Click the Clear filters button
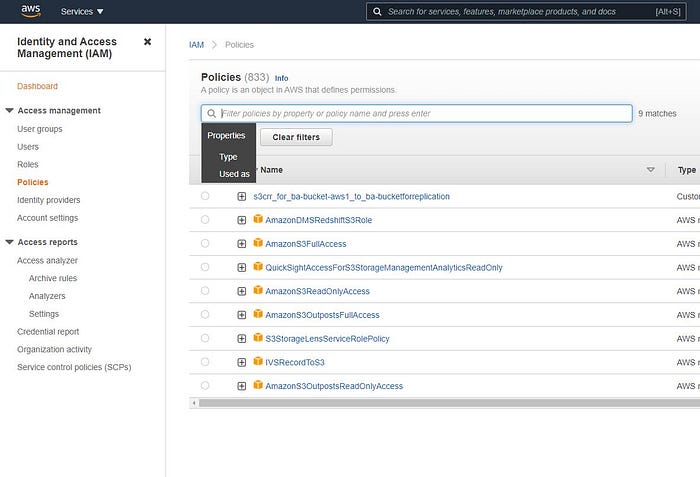 tap(296, 137)
